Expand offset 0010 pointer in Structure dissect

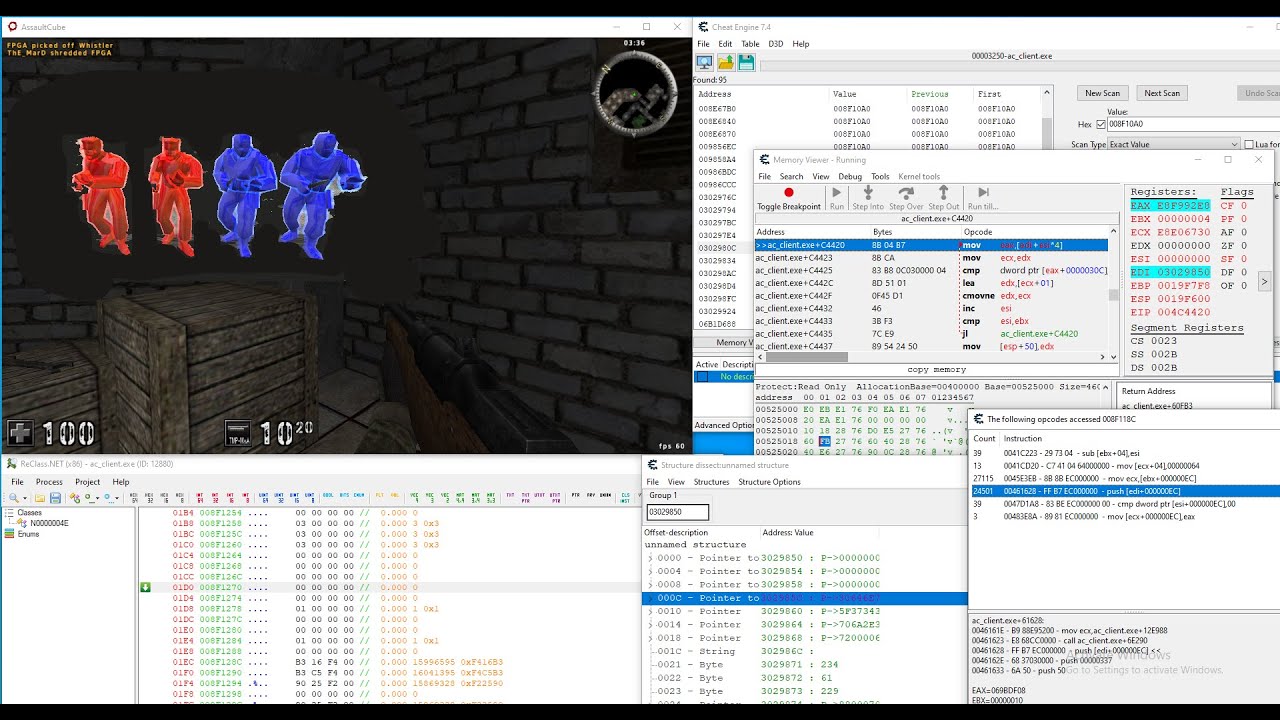tap(650, 611)
